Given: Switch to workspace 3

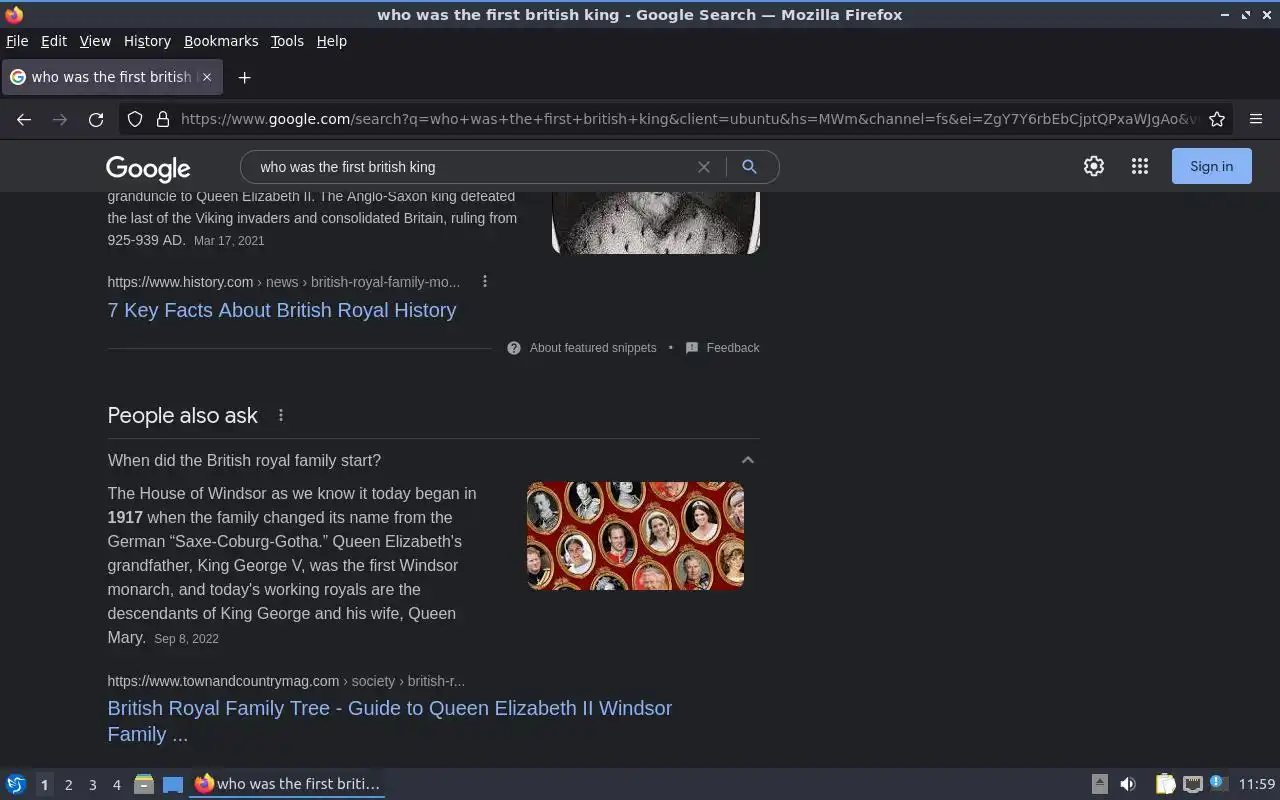Looking at the screenshot, I should 92,785.
